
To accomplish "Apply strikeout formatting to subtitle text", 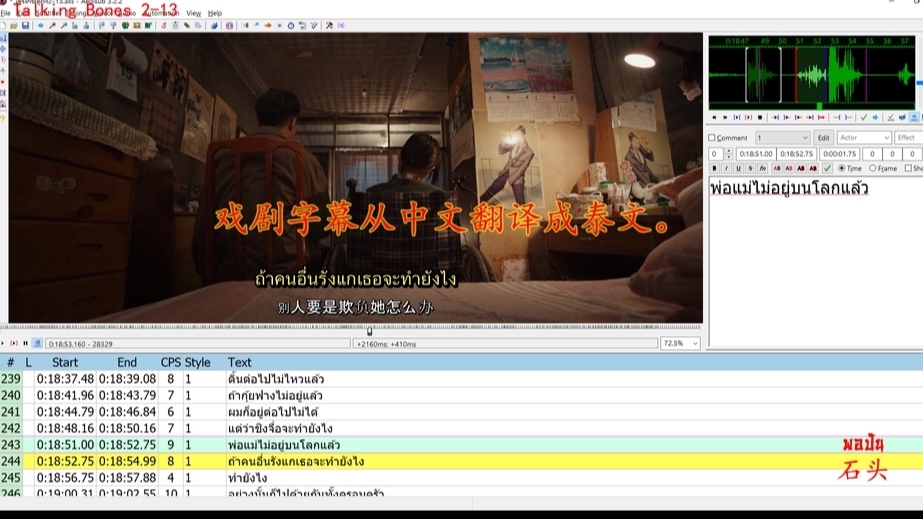I will (751, 168).
